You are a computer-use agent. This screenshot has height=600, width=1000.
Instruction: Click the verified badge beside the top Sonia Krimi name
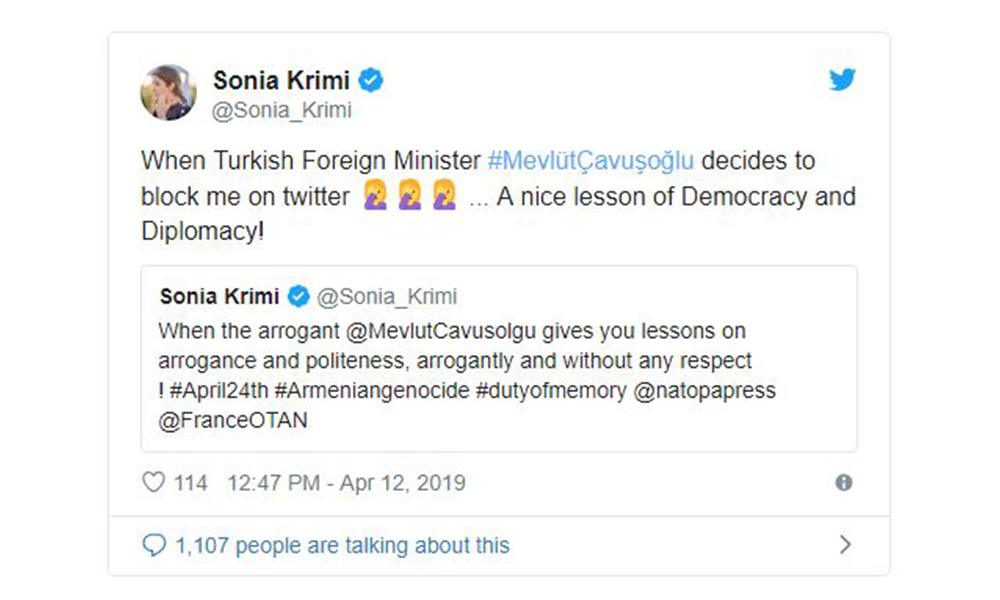click(371, 81)
